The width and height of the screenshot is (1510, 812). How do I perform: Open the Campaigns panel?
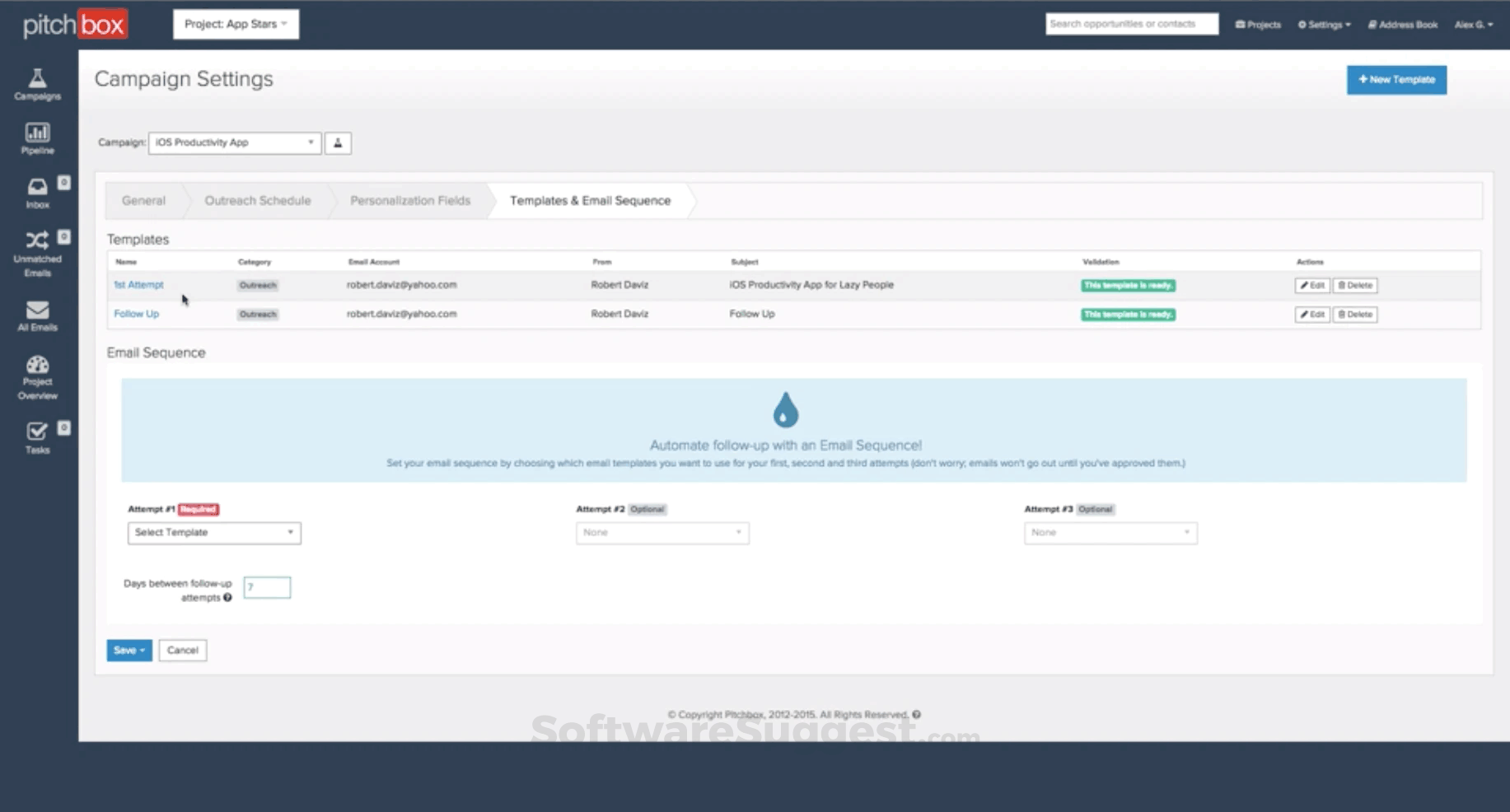point(37,85)
